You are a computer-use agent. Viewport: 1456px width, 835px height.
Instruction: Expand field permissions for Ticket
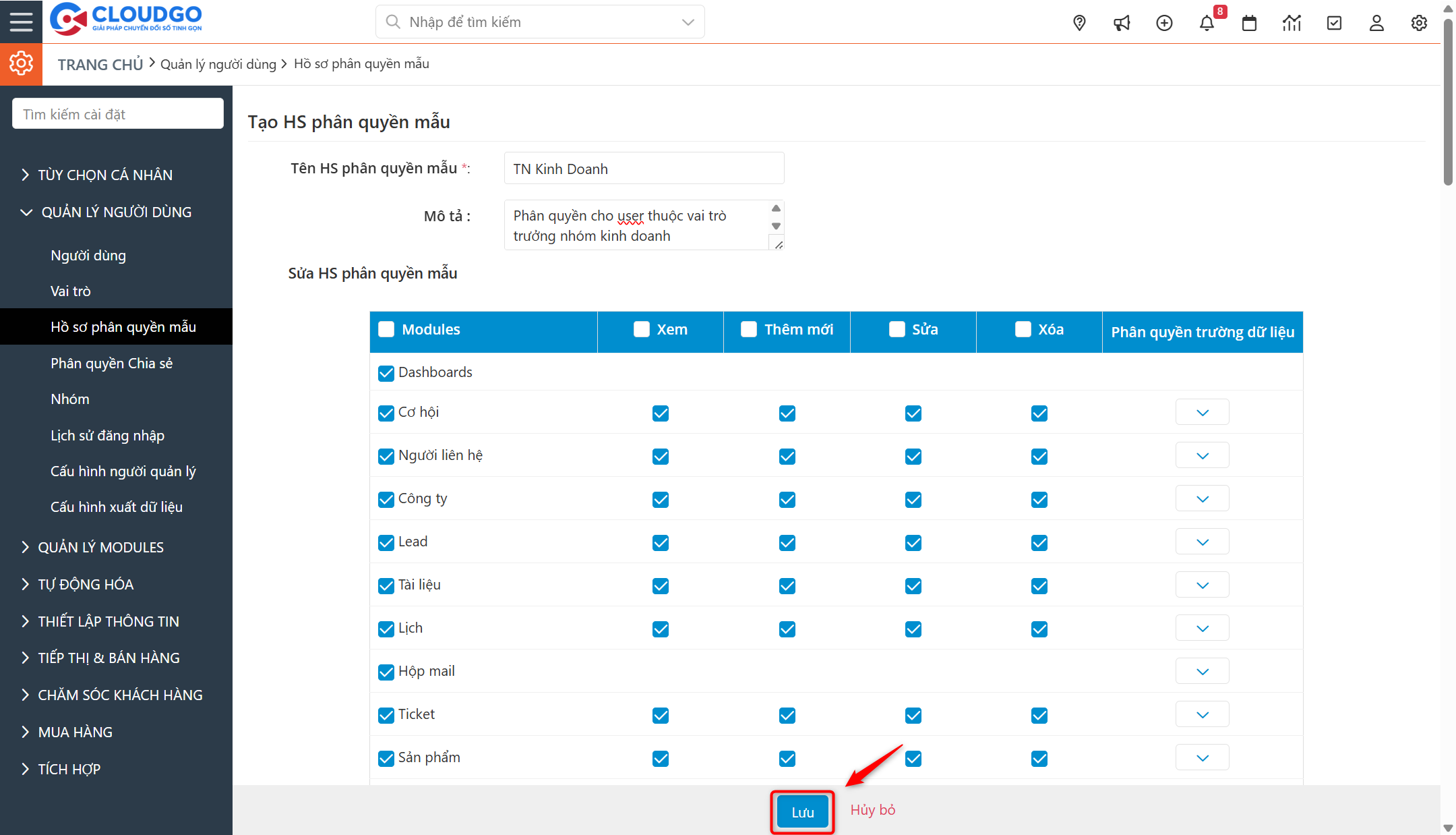tap(1202, 714)
